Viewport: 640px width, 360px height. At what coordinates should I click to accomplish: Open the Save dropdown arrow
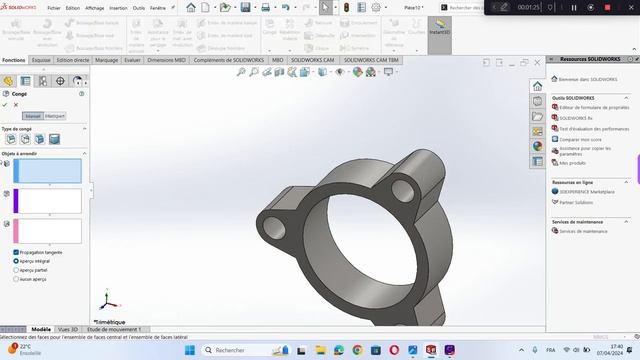(255, 7)
